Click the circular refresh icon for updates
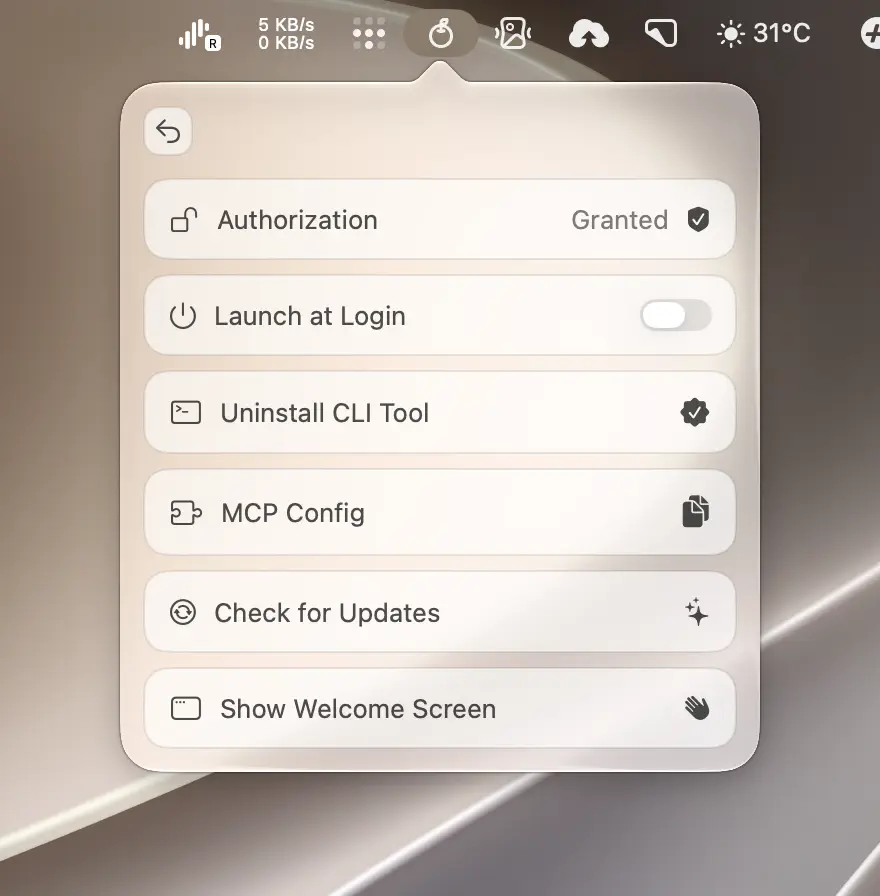The height and width of the screenshot is (896, 880). [183, 613]
